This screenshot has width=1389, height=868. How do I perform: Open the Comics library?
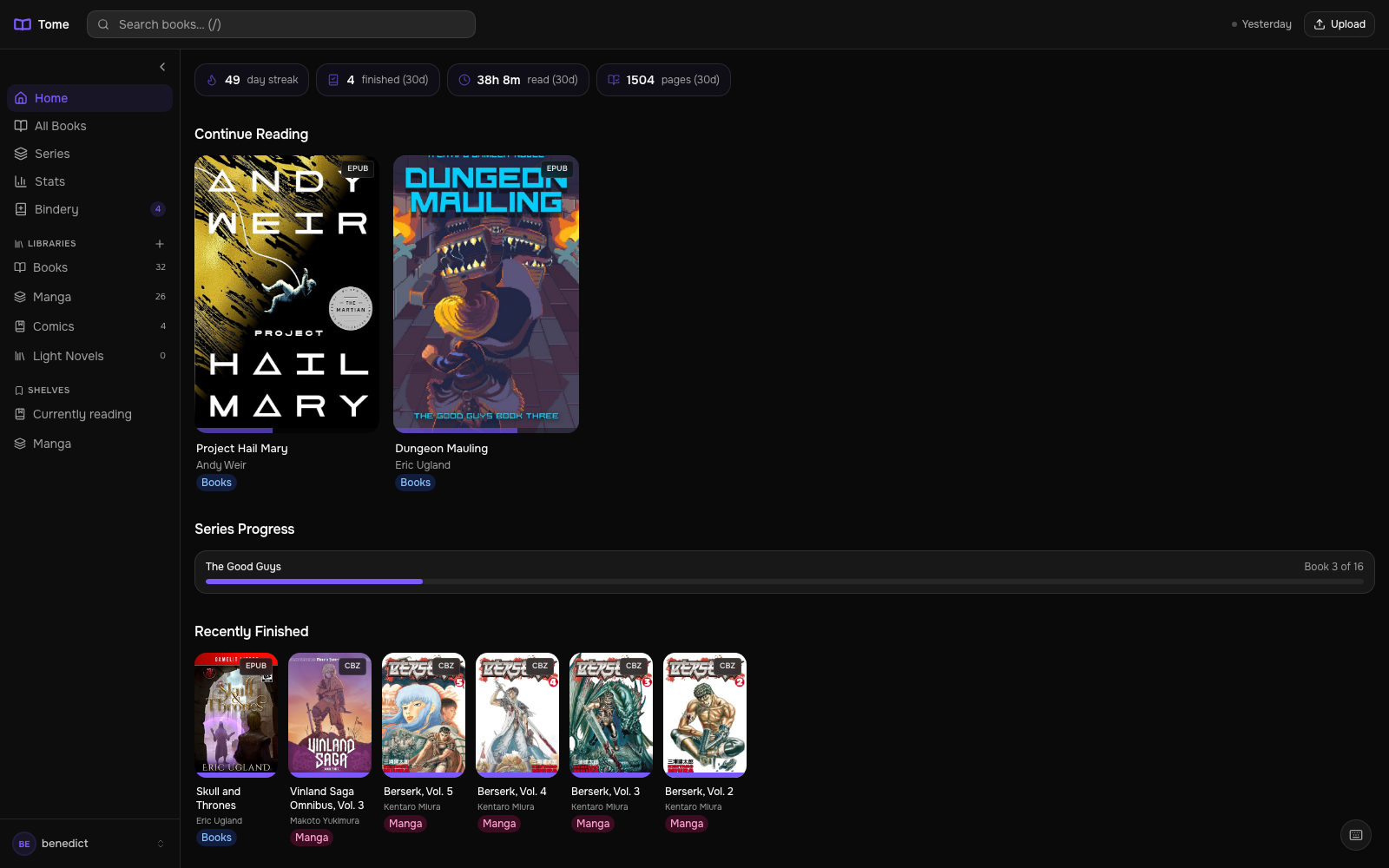[89, 326]
